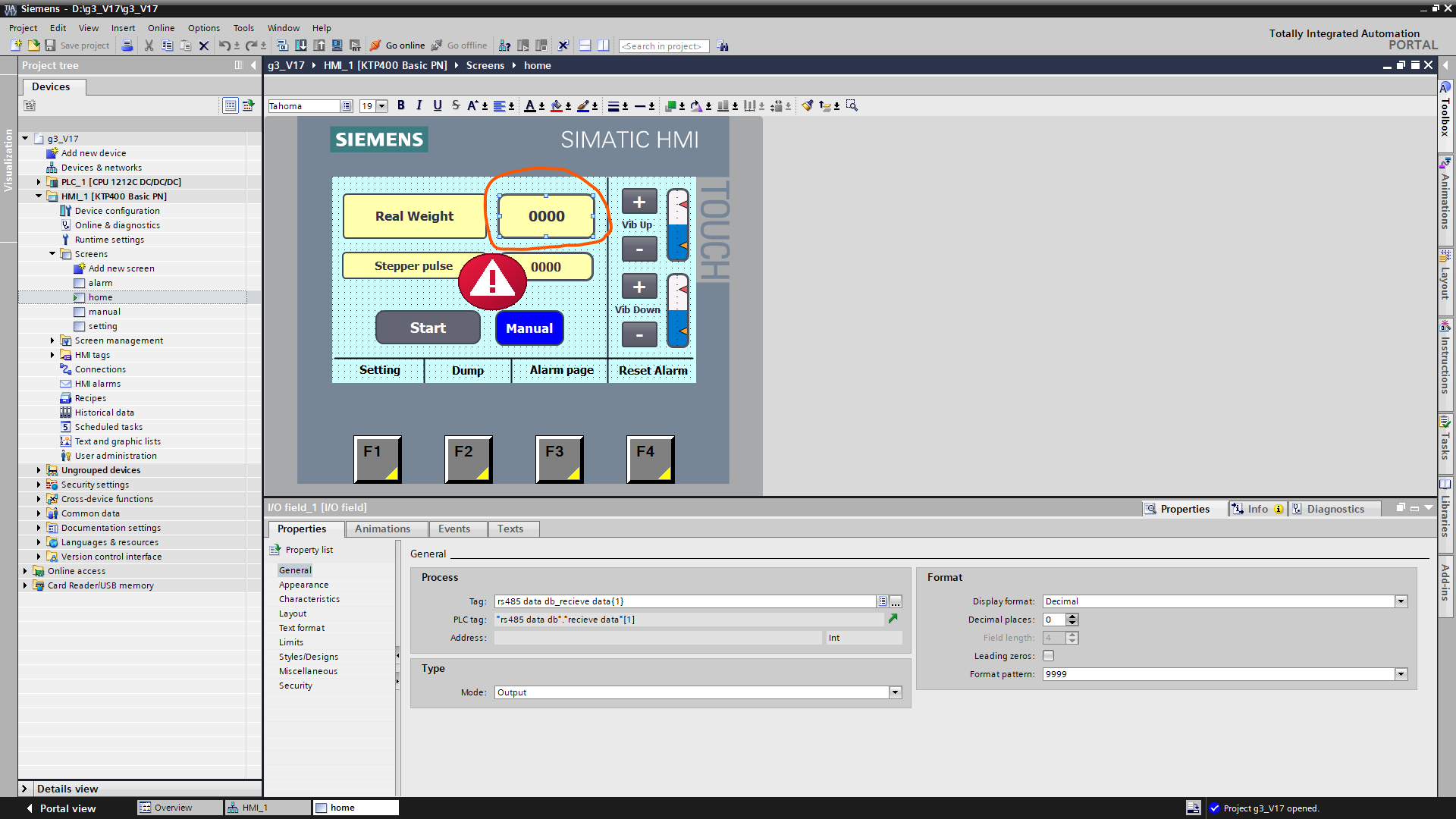Image resolution: width=1456 pixels, height=819 pixels.
Task: Expand the HMI tags node
Action: [x=52, y=355]
